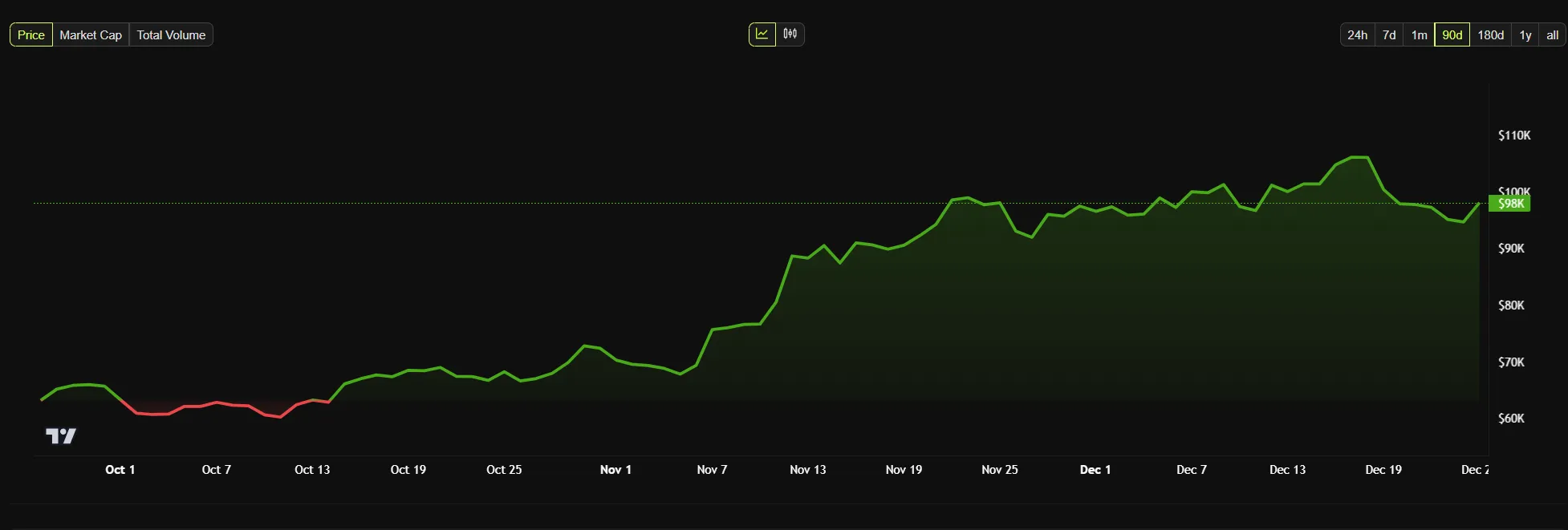The width and height of the screenshot is (1568, 530).
Task: Set the time range to all
Action: tap(1553, 35)
